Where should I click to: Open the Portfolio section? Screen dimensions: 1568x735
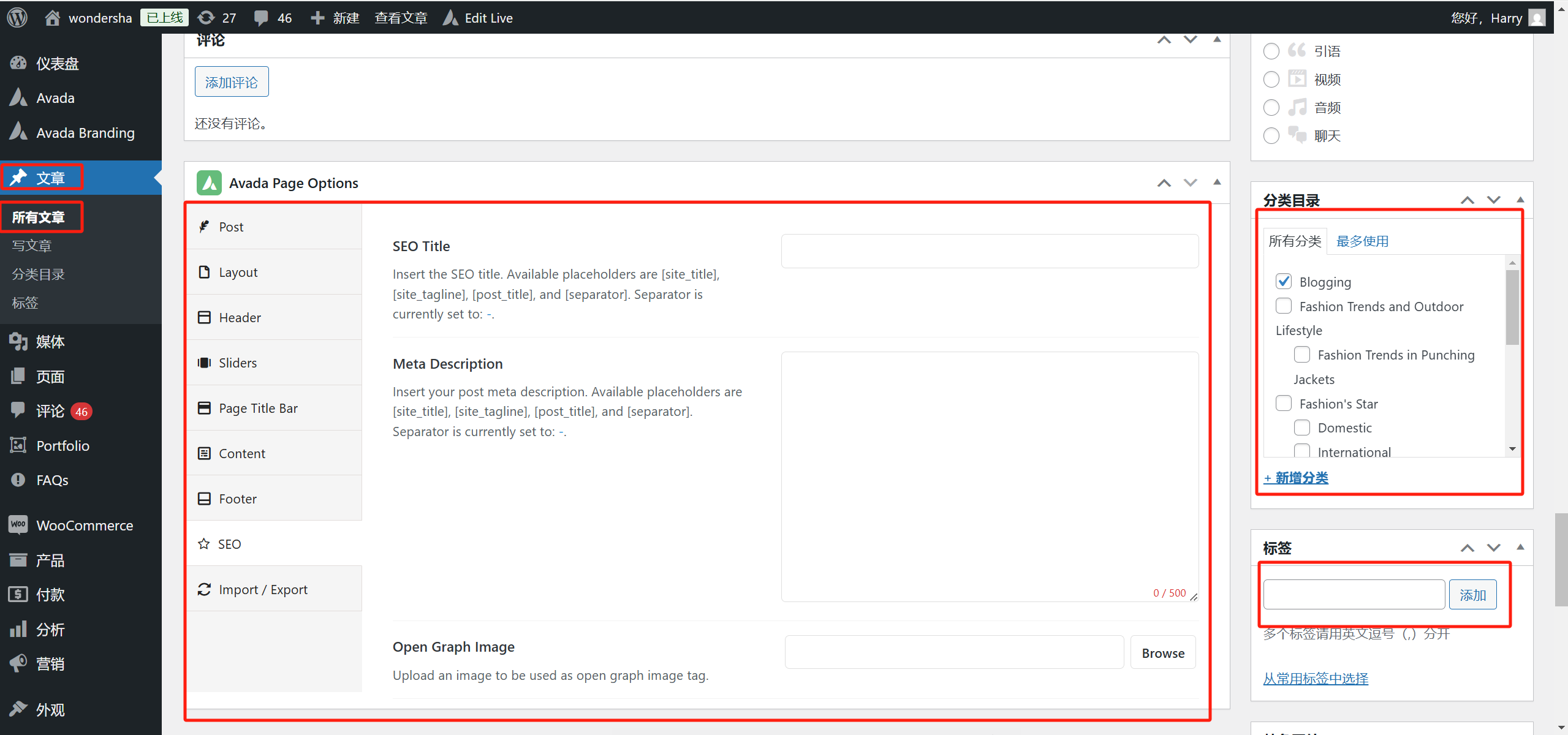(x=62, y=445)
